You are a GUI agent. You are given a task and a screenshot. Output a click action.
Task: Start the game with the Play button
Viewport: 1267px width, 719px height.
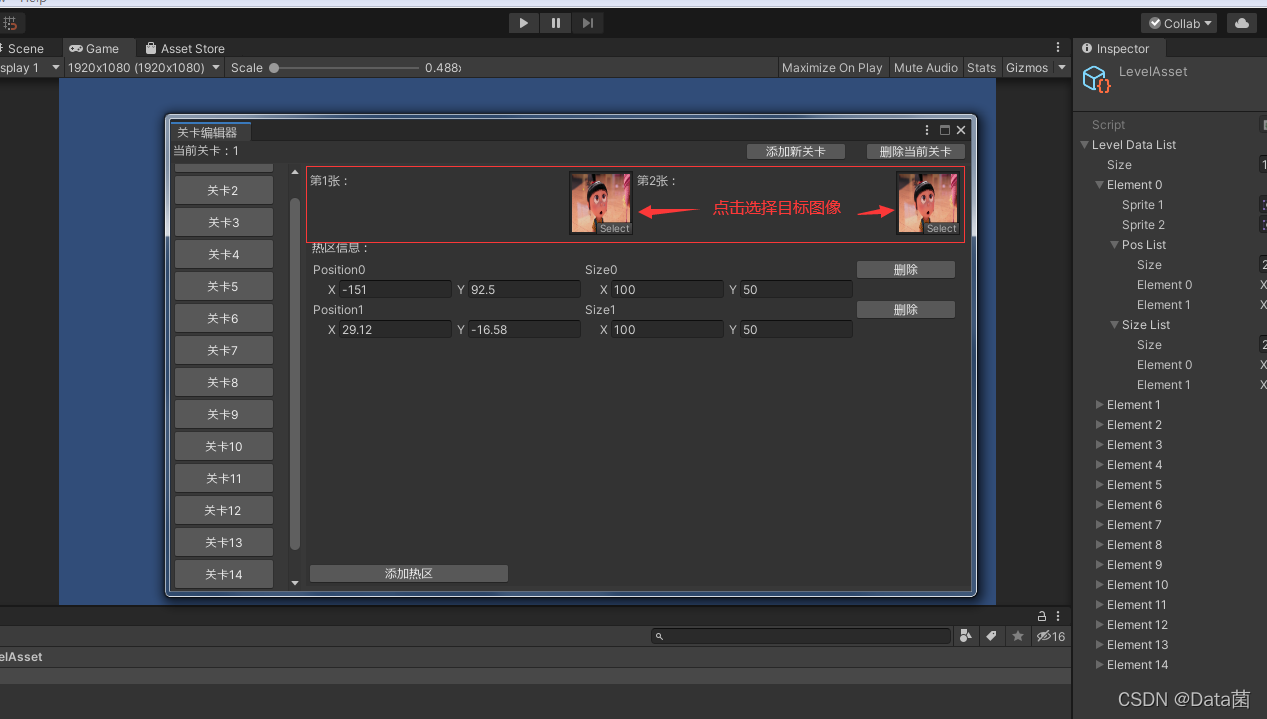pos(523,23)
